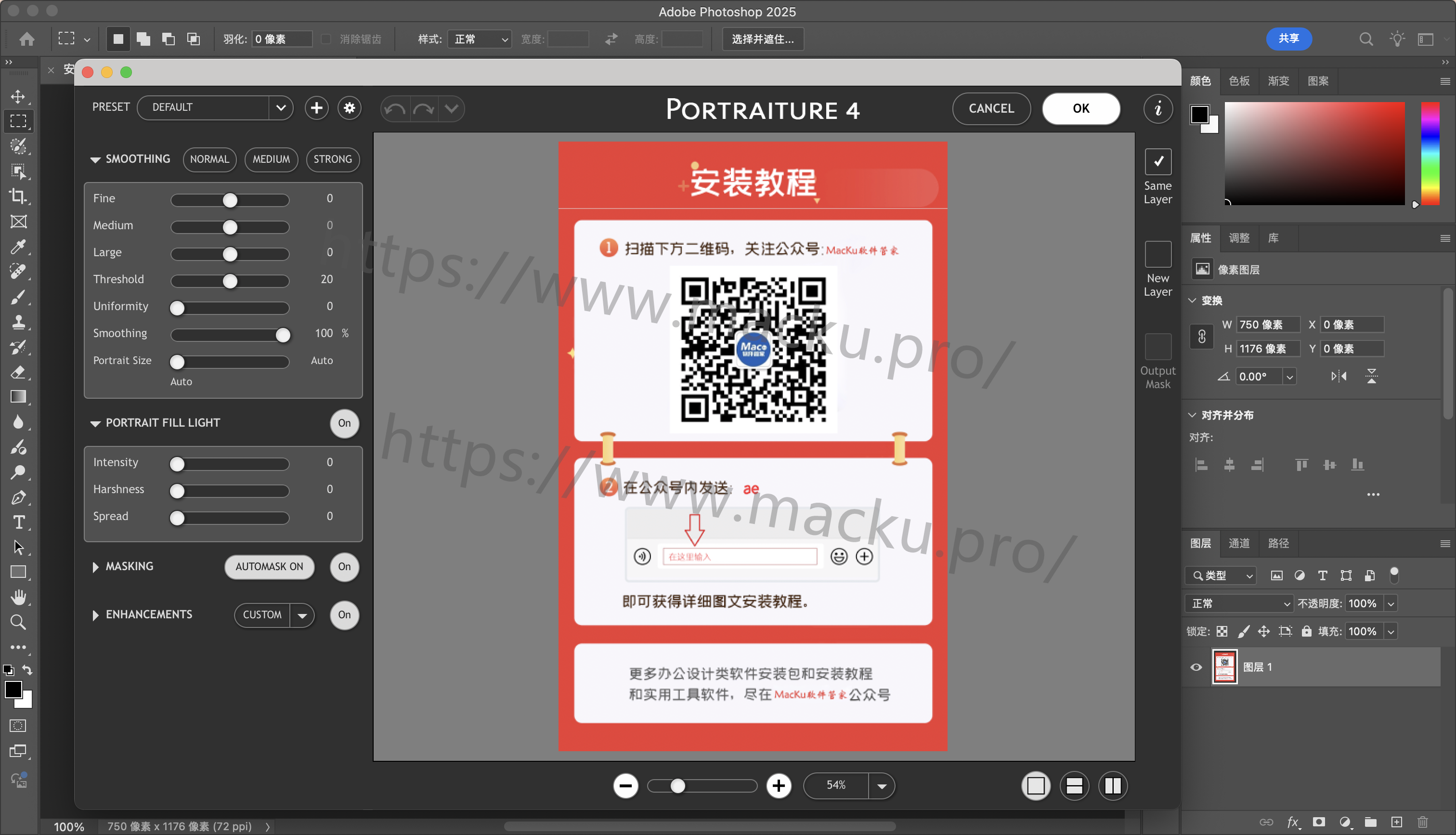Apply STRONG smoothing preset
Image resolution: width=1456 pixels, height=835 pixels.
[333, 159]
